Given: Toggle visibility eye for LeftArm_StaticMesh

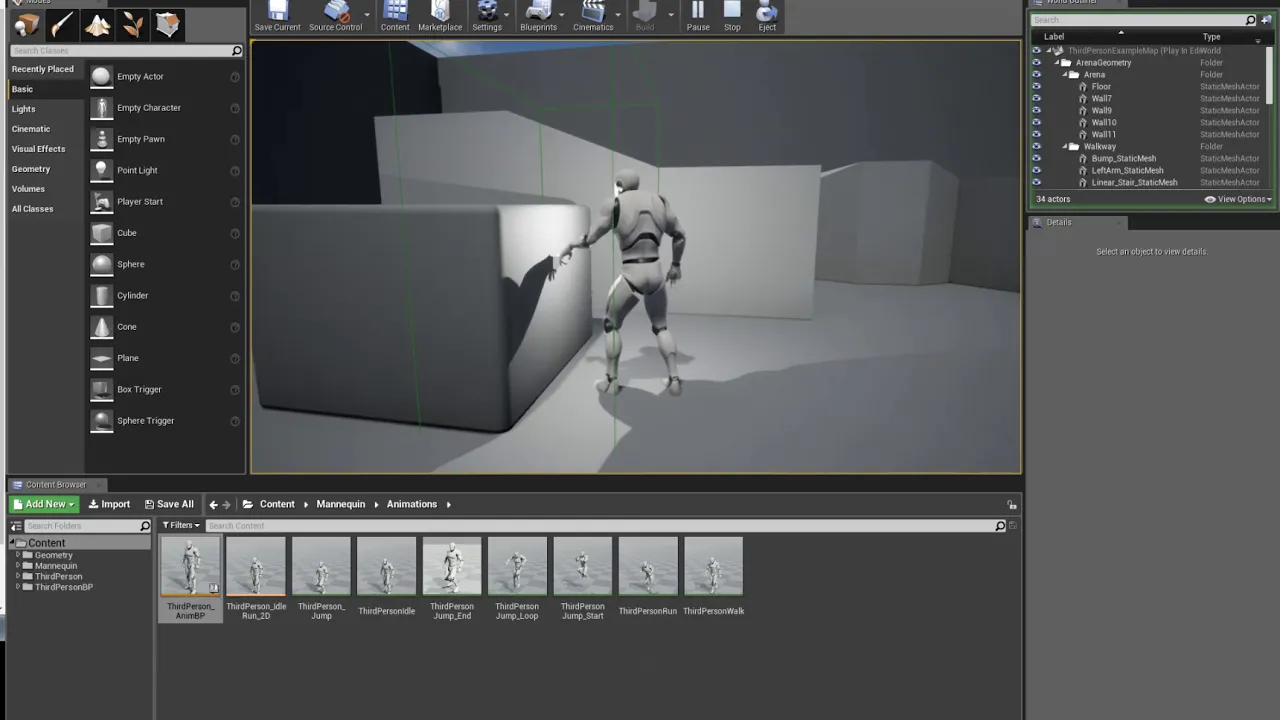Looking at the screenshot, I should (1036, 171).
